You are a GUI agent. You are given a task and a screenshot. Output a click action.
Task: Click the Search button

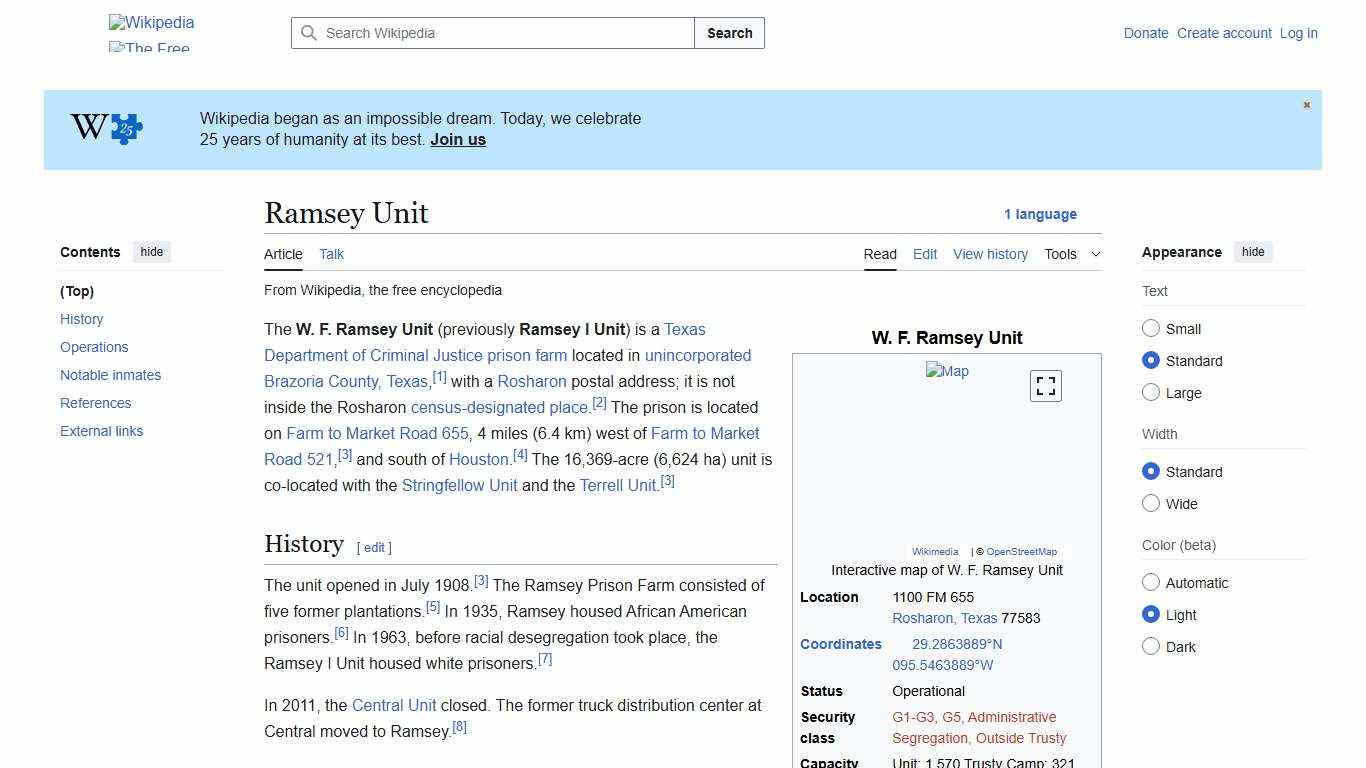click(x=729, y=33)
